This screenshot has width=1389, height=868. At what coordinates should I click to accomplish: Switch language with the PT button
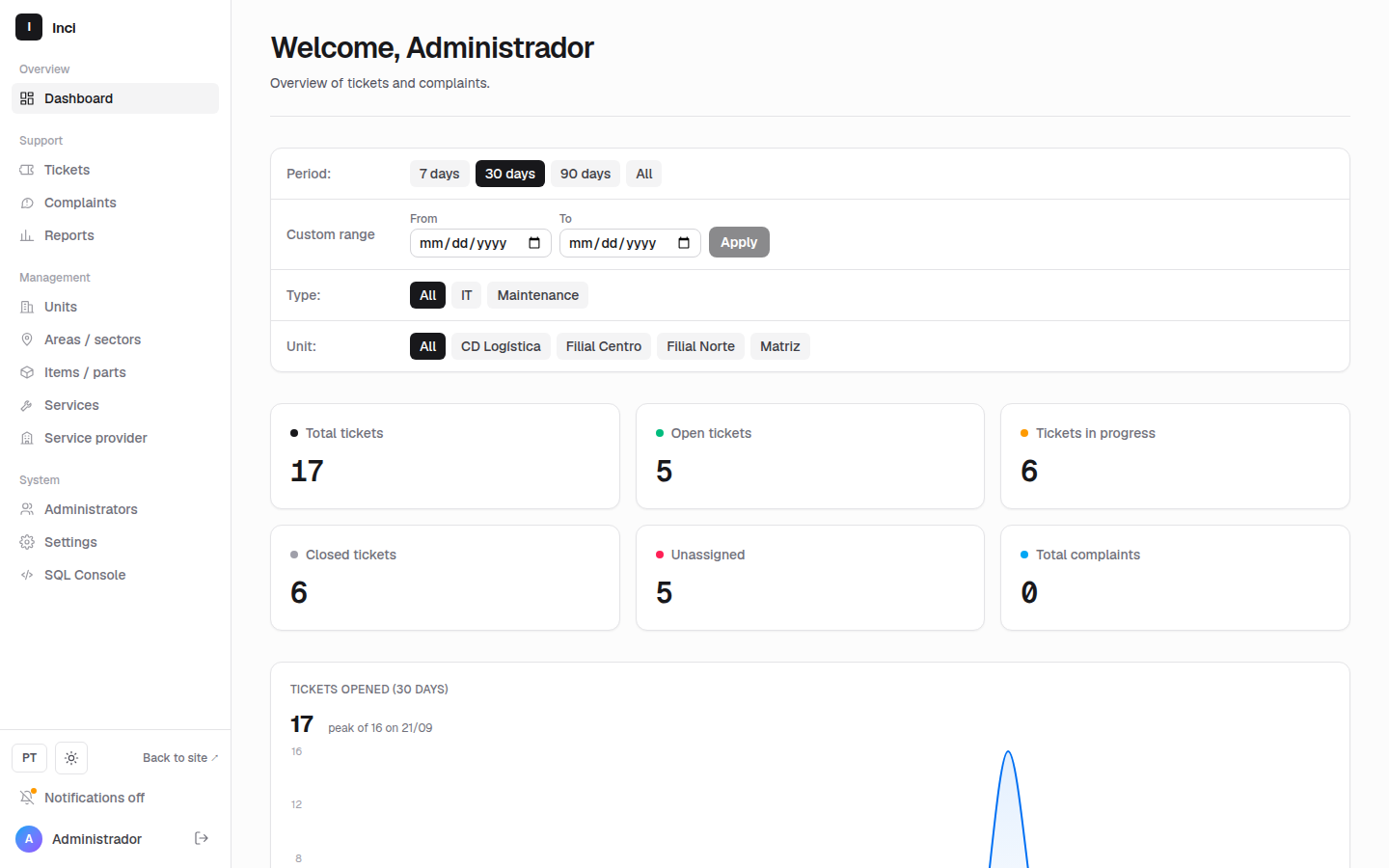point(30,758)
